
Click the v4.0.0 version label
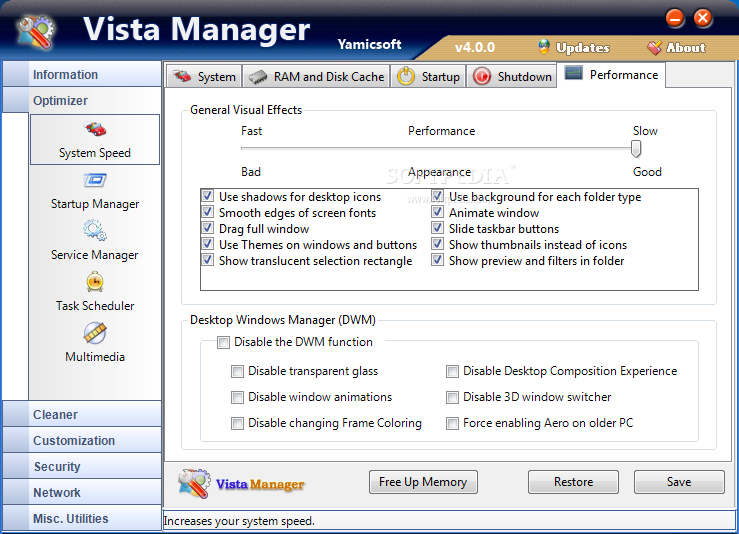(x=475, y=48)
